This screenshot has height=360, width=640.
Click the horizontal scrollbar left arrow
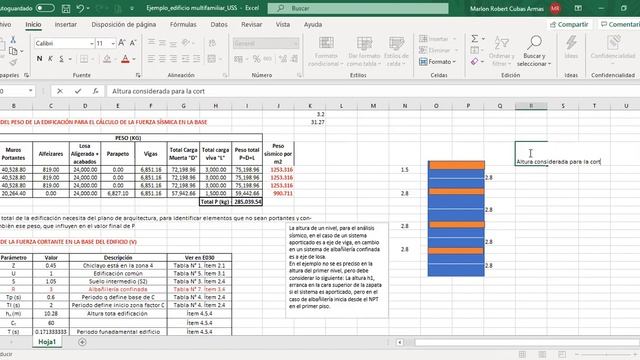400,342
